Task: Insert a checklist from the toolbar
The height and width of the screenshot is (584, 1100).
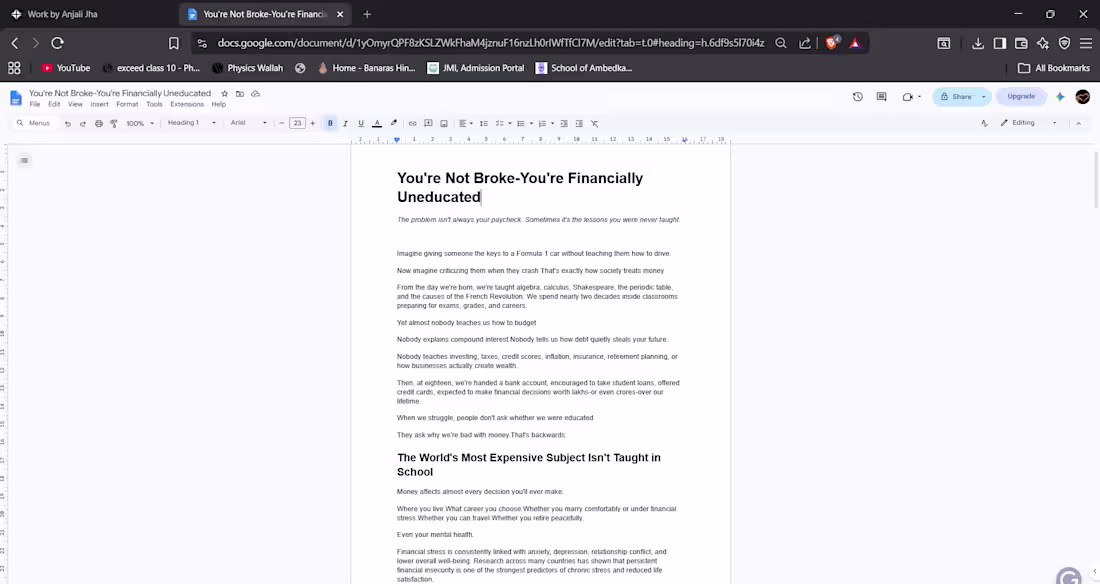Action: (x=499, y=124)
